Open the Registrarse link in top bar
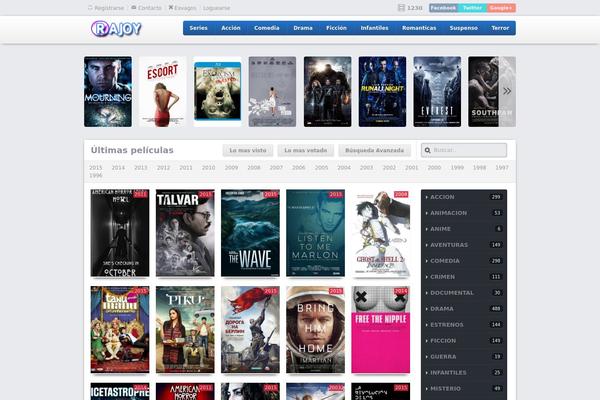The image size is (600, 400). [105, 8]
